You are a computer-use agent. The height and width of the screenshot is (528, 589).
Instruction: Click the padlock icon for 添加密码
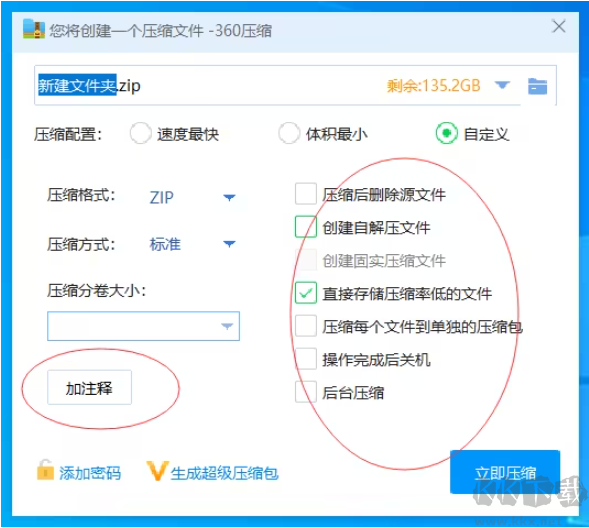pyautogui.click(x=45, y=470)
